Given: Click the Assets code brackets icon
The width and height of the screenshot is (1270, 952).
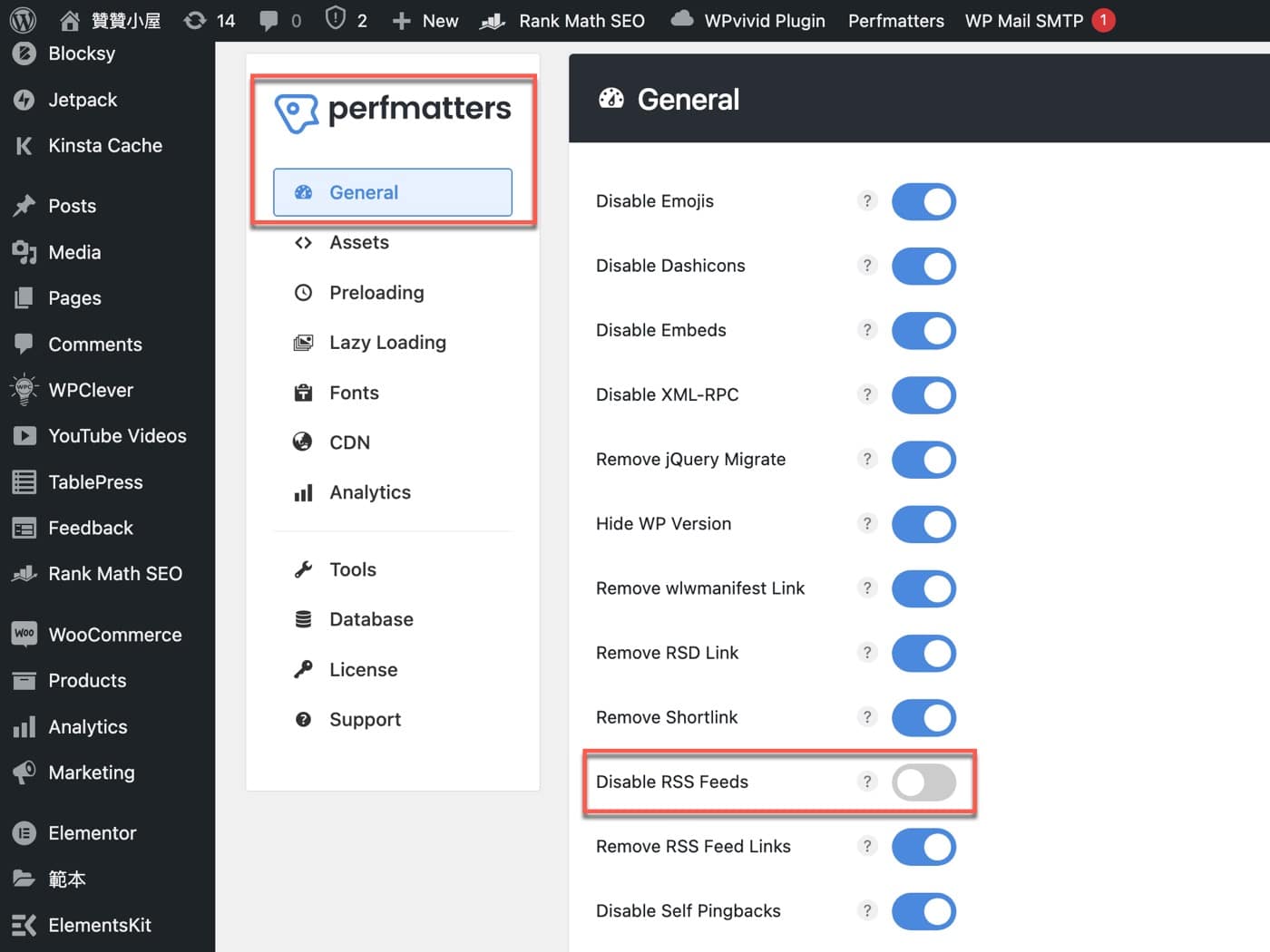Looking at the screenshot, I should (303, 243).
